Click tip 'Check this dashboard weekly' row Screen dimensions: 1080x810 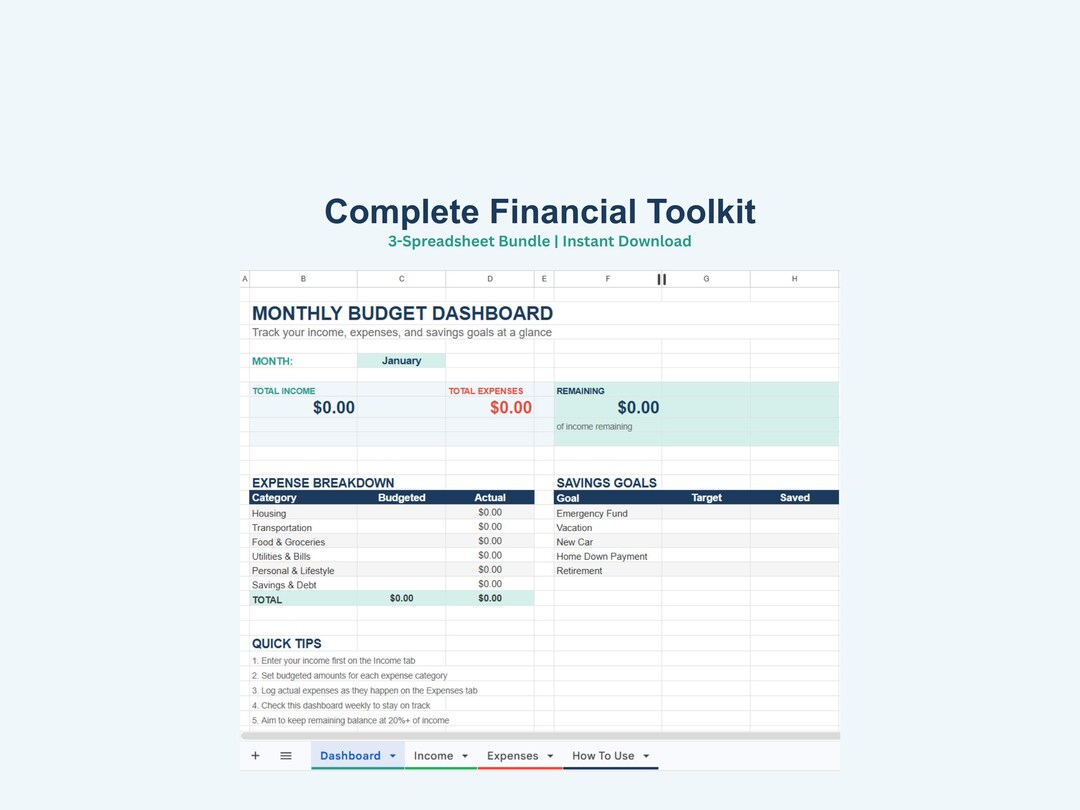341,705
